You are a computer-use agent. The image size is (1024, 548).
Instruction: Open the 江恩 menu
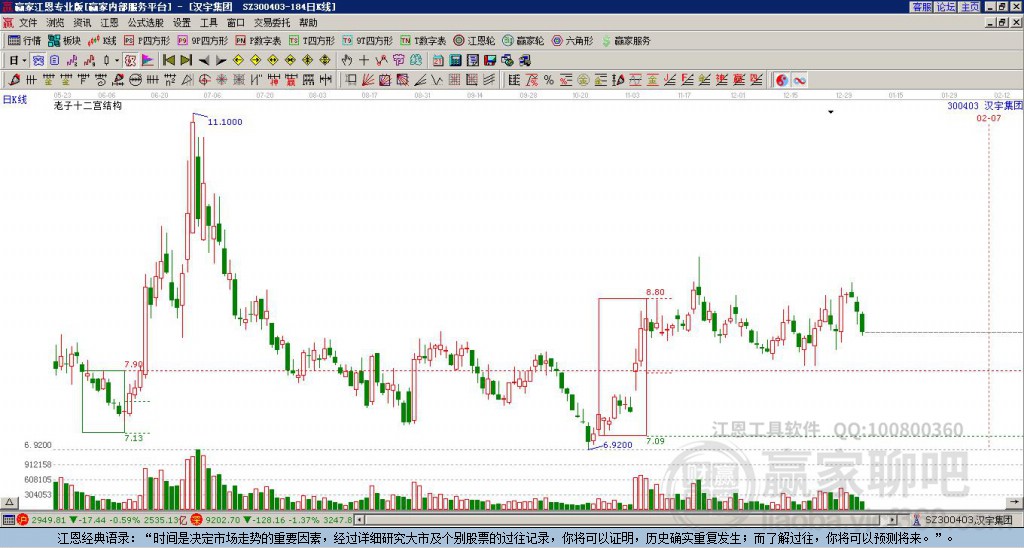[x=109, y=23]
